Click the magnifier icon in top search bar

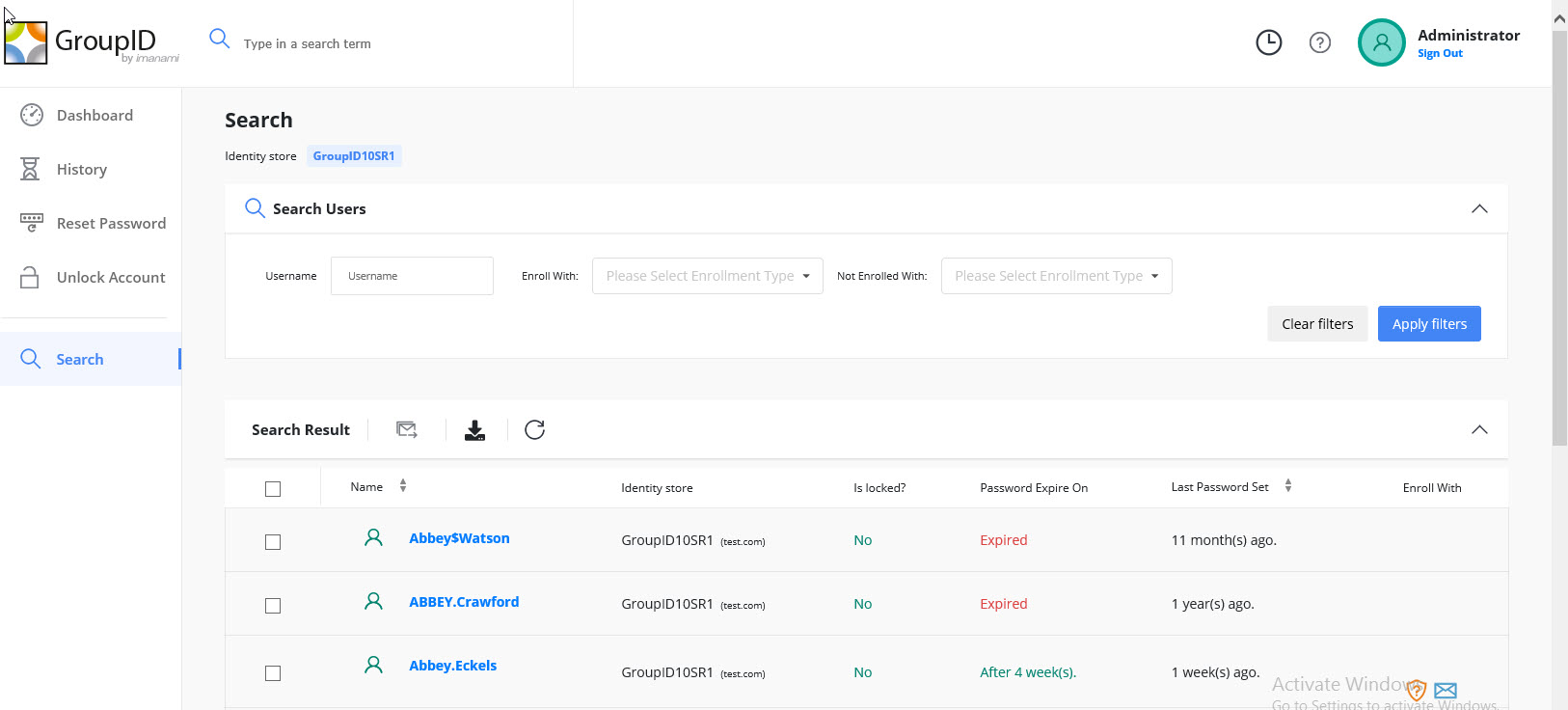tap(220, 39)
